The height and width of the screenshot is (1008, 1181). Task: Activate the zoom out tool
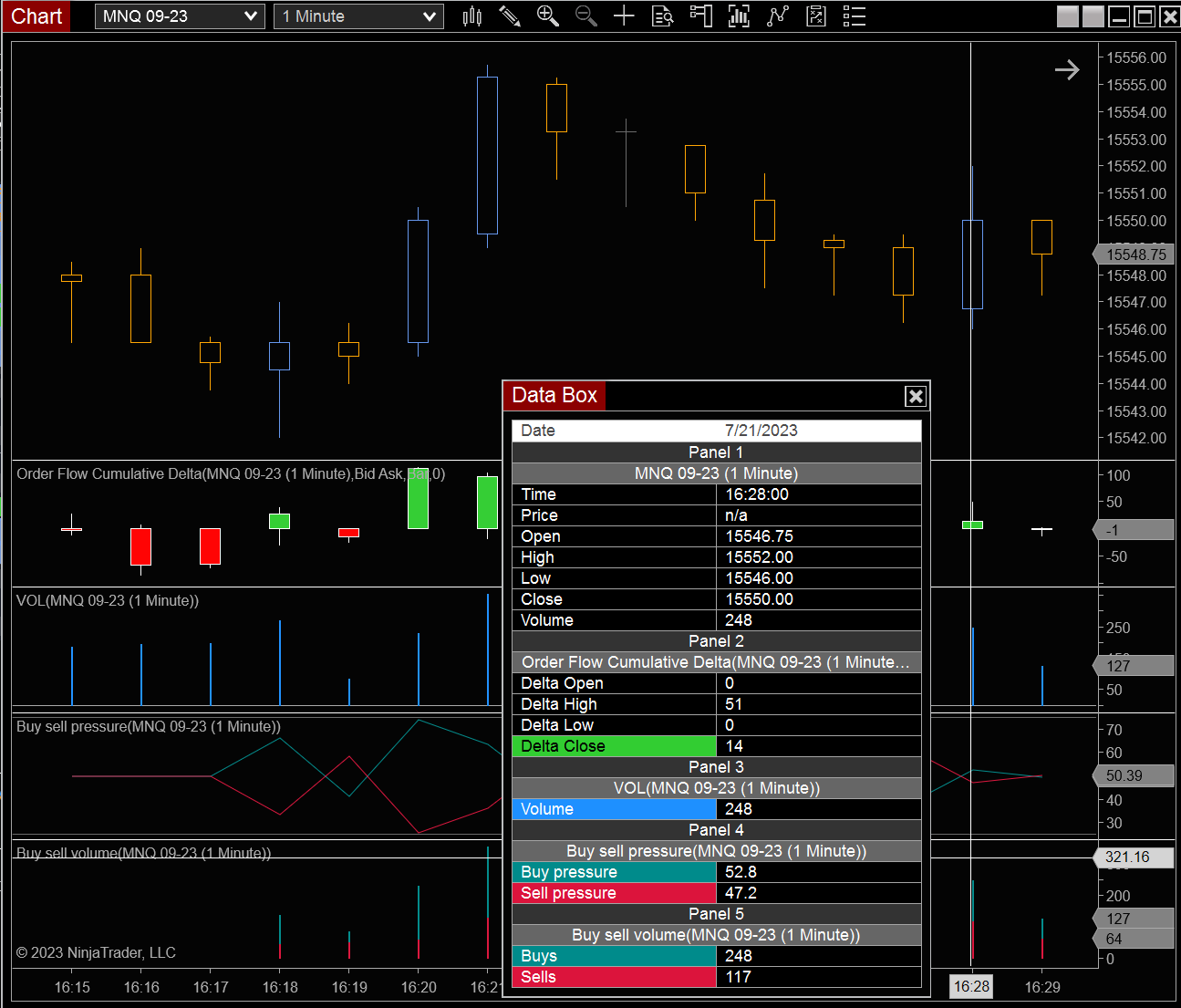pos(586,16)
